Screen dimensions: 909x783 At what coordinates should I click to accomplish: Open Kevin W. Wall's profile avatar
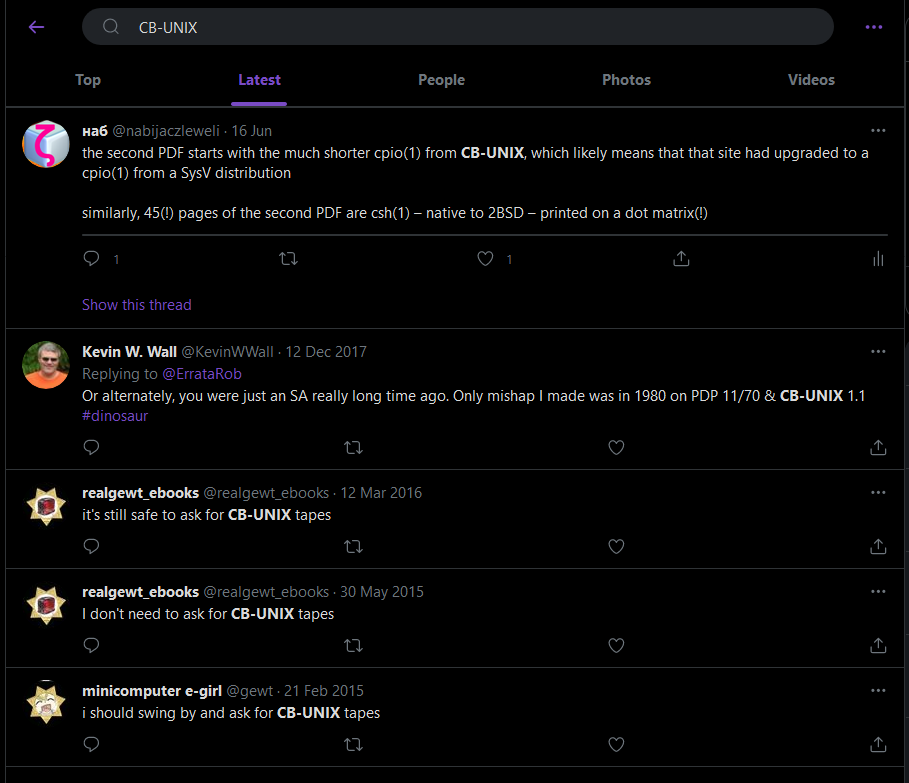coord(46,365)
